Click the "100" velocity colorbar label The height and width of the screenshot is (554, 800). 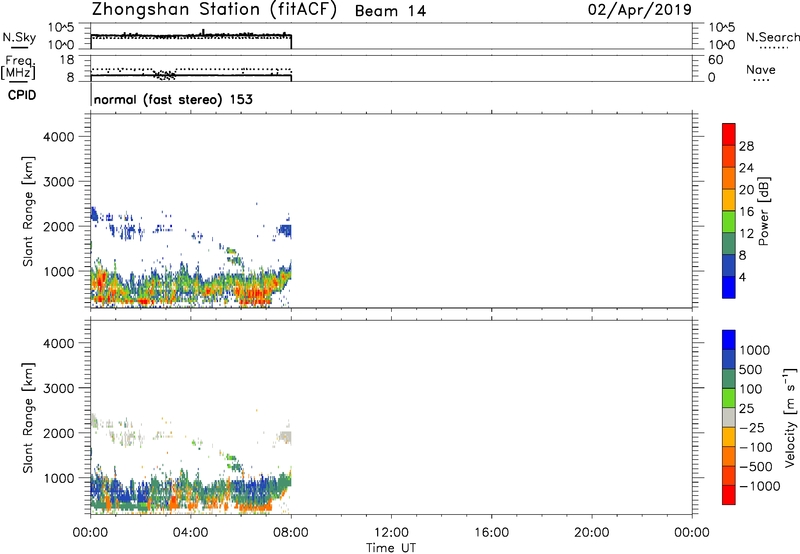(751, 389)
